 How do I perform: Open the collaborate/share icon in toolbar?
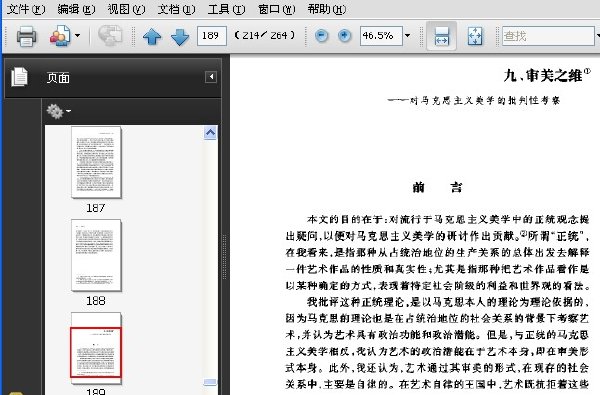coord(60,36)
